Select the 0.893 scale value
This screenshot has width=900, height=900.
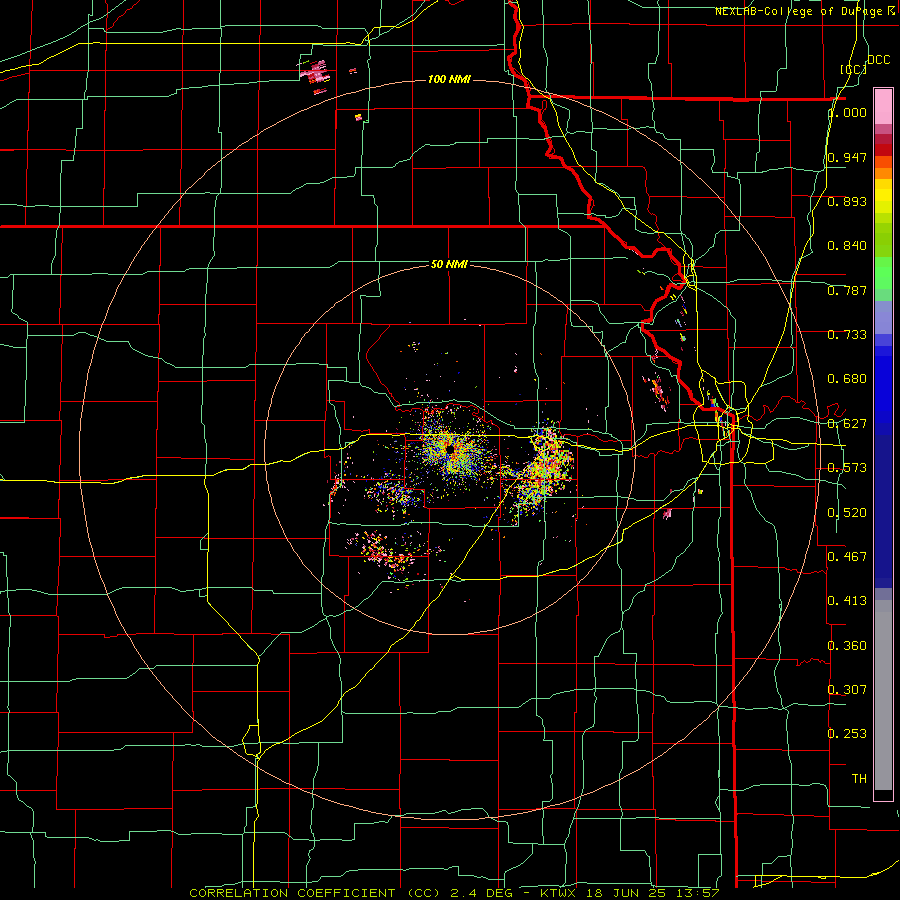pos(847,201)
